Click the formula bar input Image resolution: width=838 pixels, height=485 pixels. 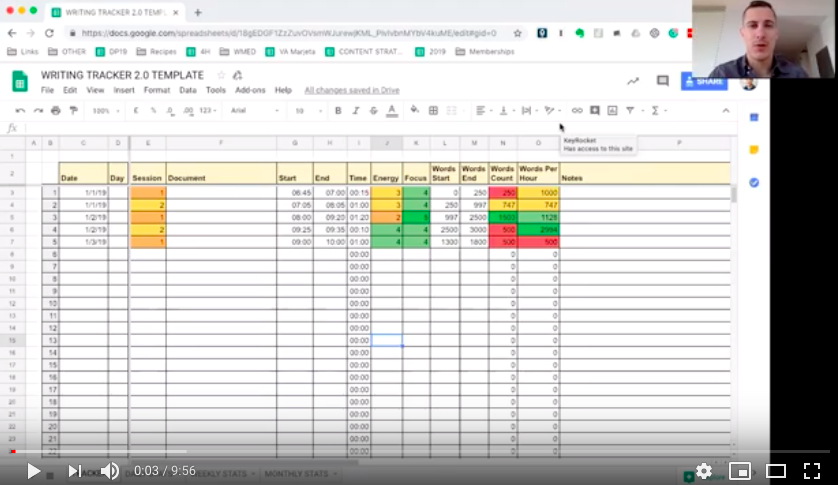(x=379, y=128)
